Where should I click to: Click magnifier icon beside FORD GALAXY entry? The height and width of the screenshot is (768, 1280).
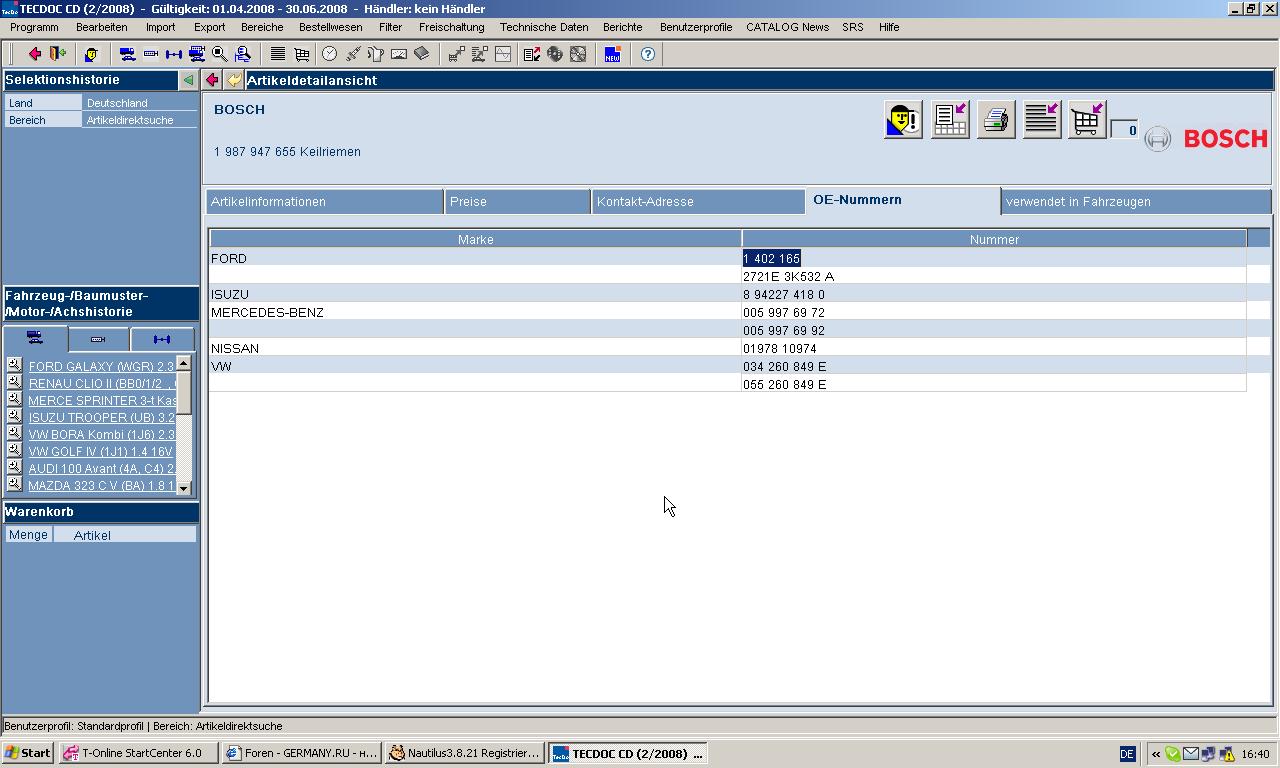coord(14,365)
